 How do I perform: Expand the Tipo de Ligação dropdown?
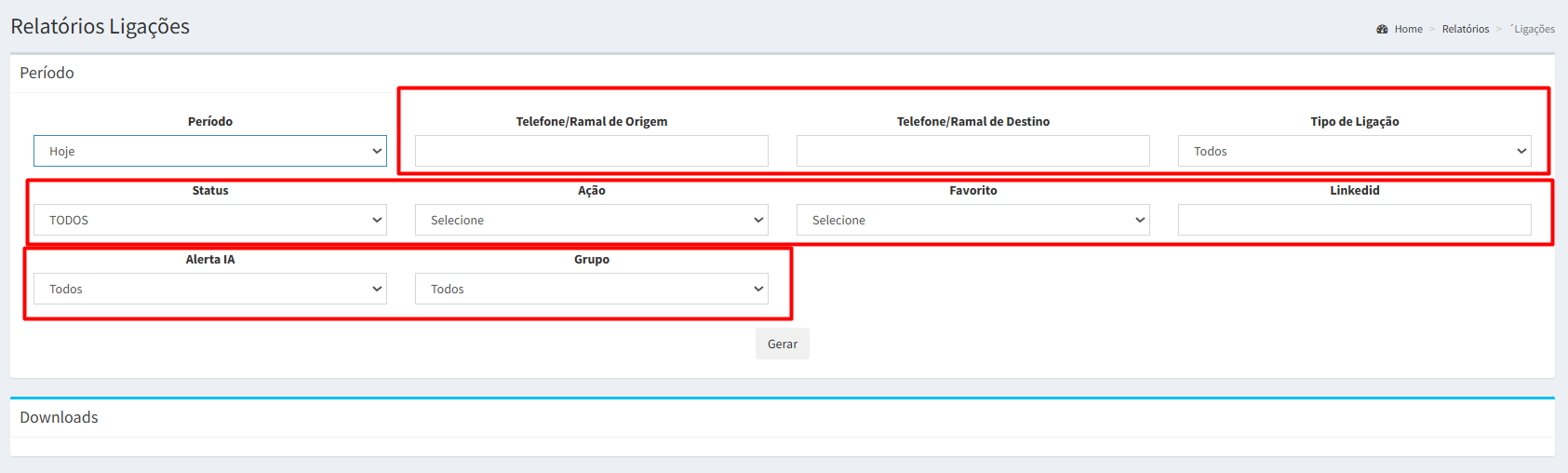pyautogui.click(x=1354, y=151)
